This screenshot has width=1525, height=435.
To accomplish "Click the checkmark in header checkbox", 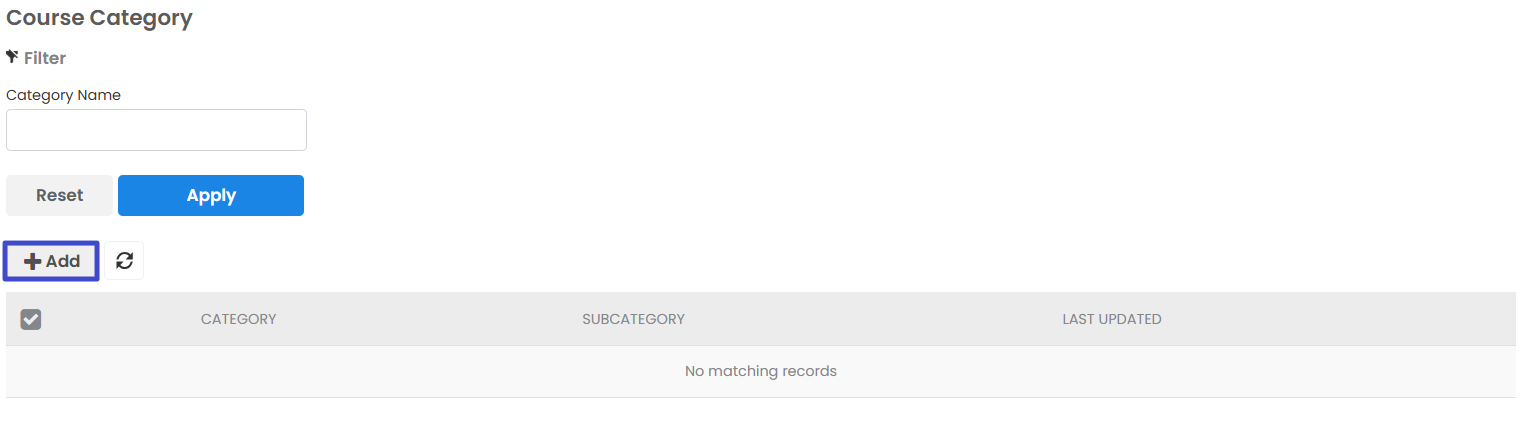I will [x=31, y=319].
